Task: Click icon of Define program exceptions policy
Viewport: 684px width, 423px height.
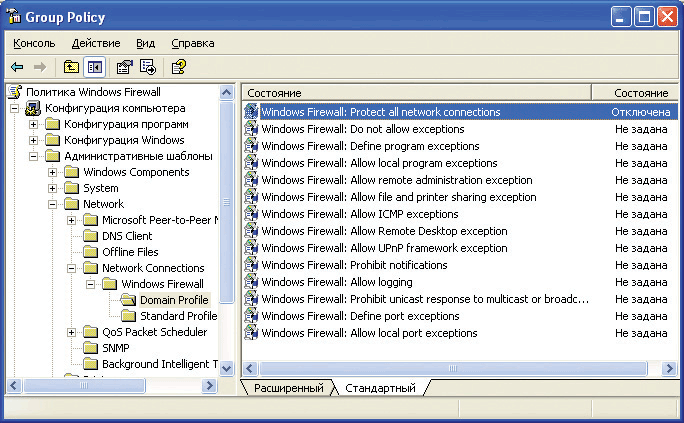Action: [251, 146]
